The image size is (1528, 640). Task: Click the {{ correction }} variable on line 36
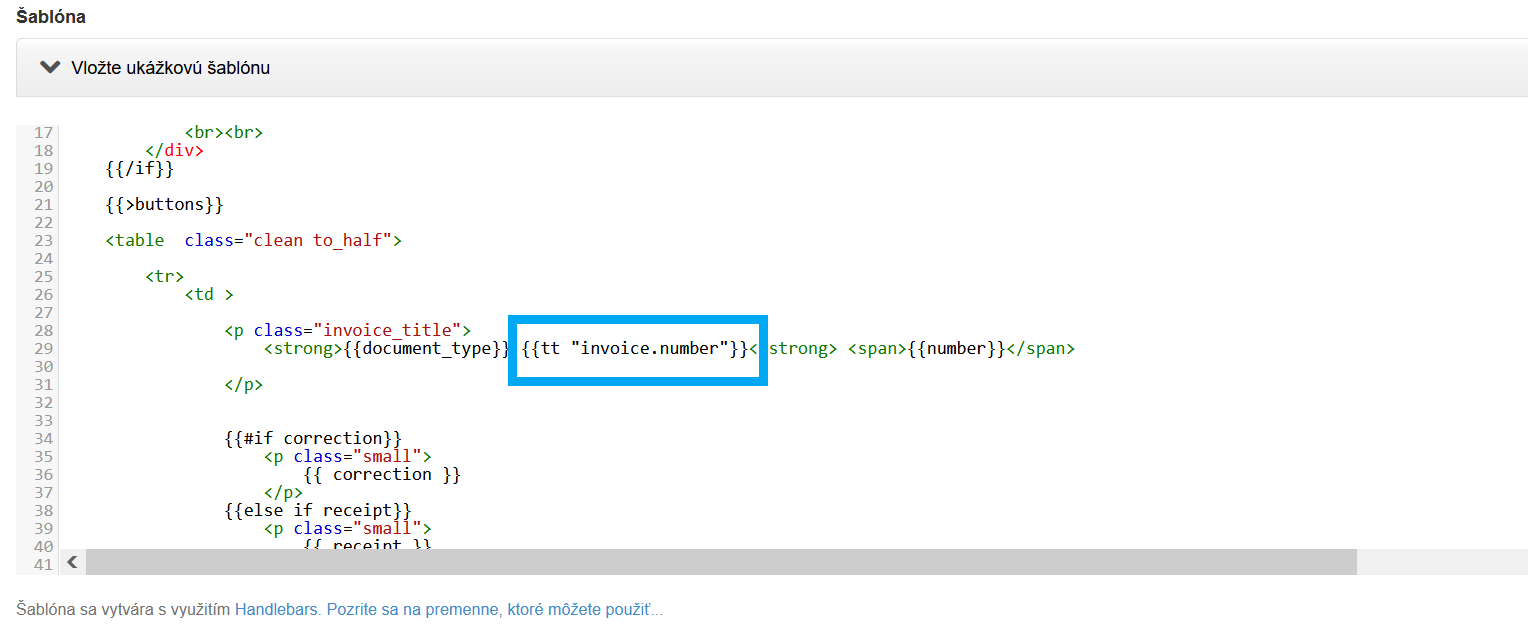click(382, 475)
